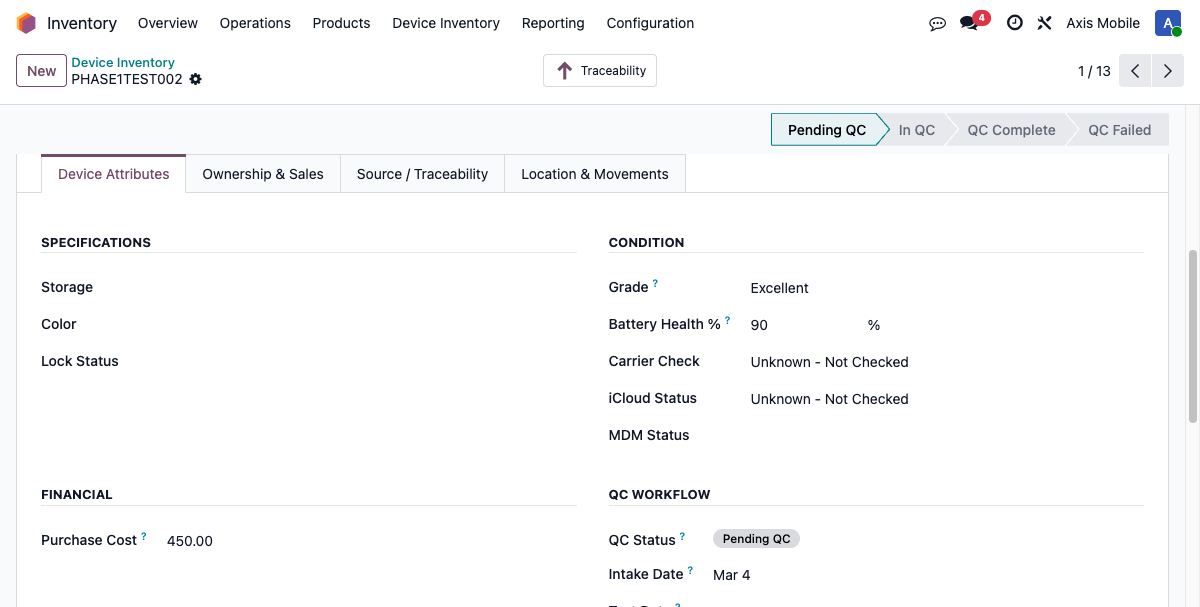Open the iCloud Status selection field
This screenshot has height=607, width=1200.
tap(829, 398)
